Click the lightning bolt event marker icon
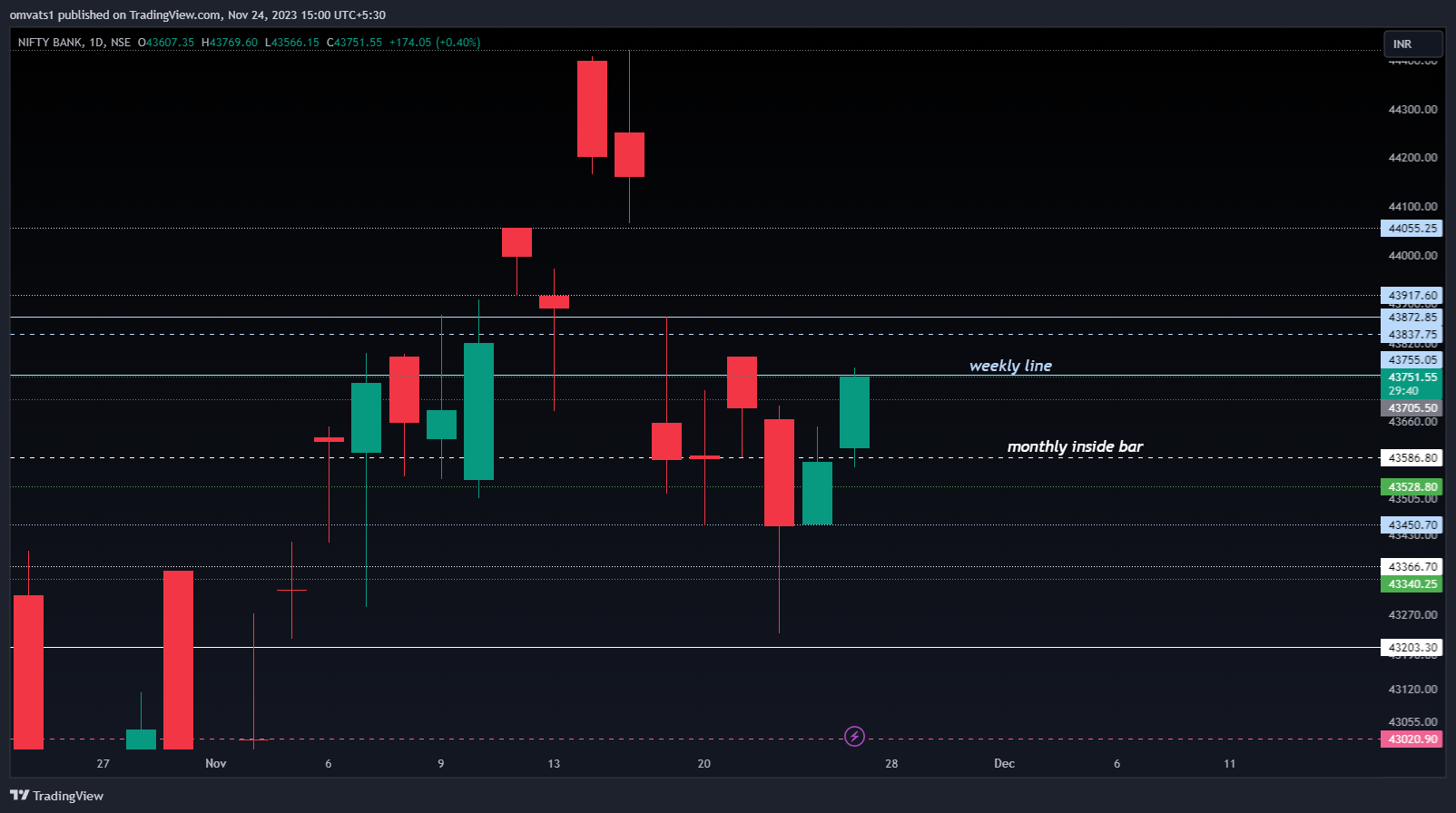The width and height of the screenshot is (1456, 813). click(x=854, y=736)
